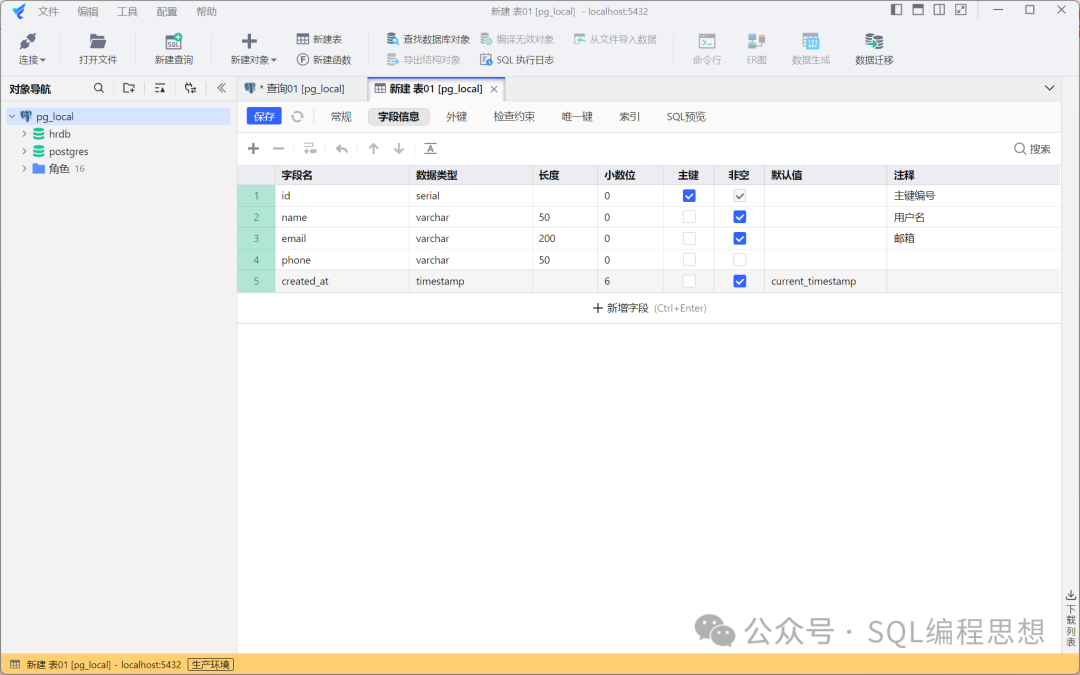This screenshot has height=675, width=1080.
Task: Expand the postgres node in navigator
Action: coord(24,151)
